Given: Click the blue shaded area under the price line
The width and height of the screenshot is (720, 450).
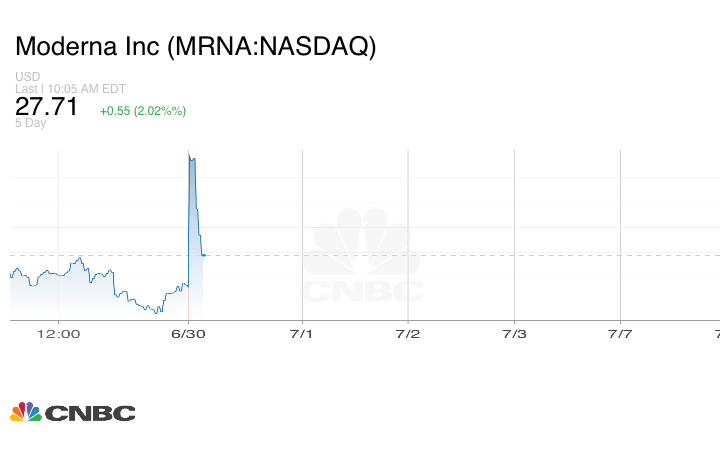Looking at the screenshot, I should (x=80, y=298).
